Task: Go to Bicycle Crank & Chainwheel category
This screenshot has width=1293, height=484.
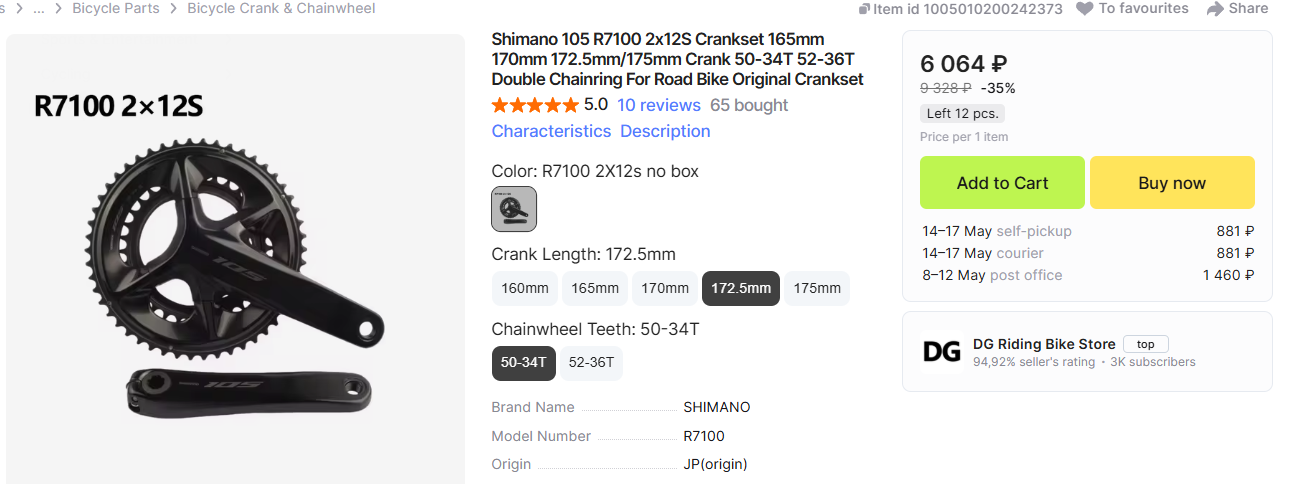Action: tap(281, 8)
